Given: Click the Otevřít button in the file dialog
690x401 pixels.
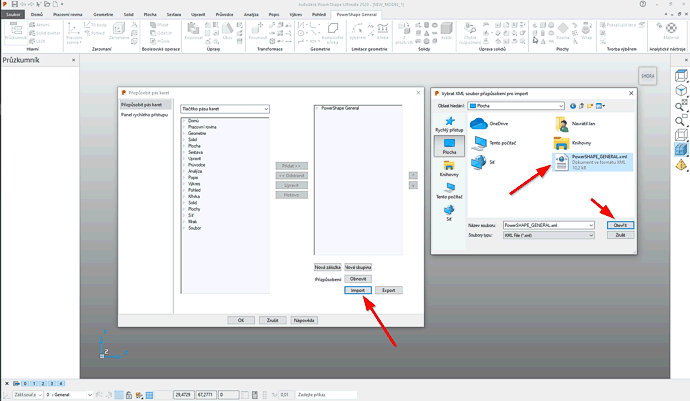Looking at the screenshot, I should pyautogui.click(x=620, y=225).
